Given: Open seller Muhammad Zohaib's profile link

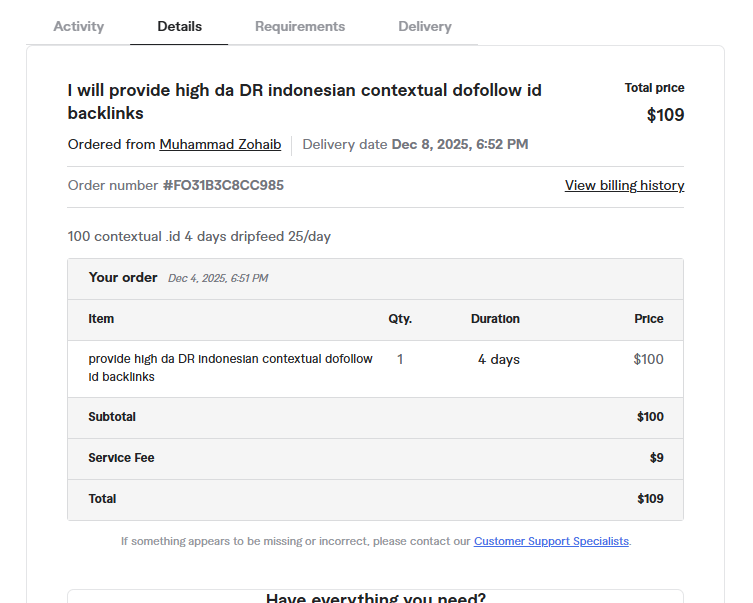Looking at the screenshot, I should (220, 145).
